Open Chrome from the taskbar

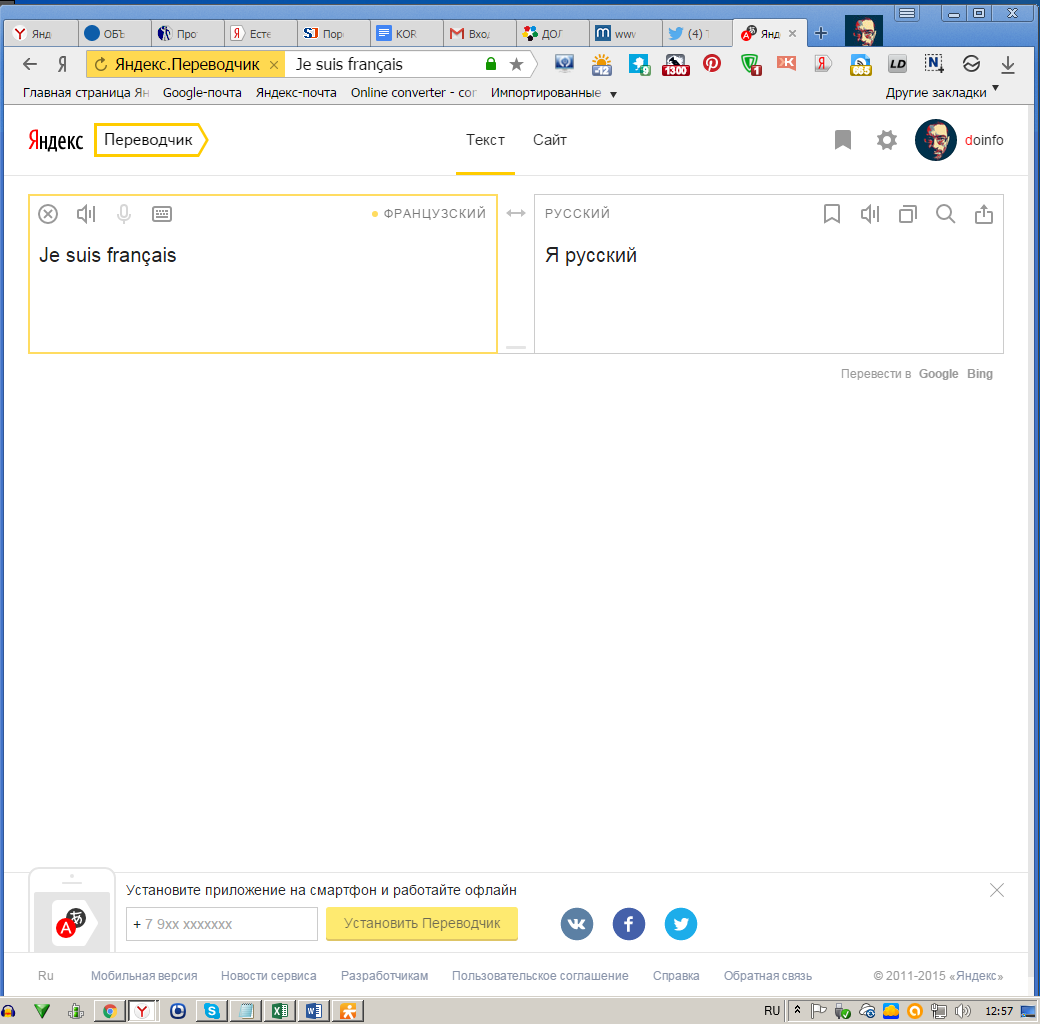[110, 1011]
